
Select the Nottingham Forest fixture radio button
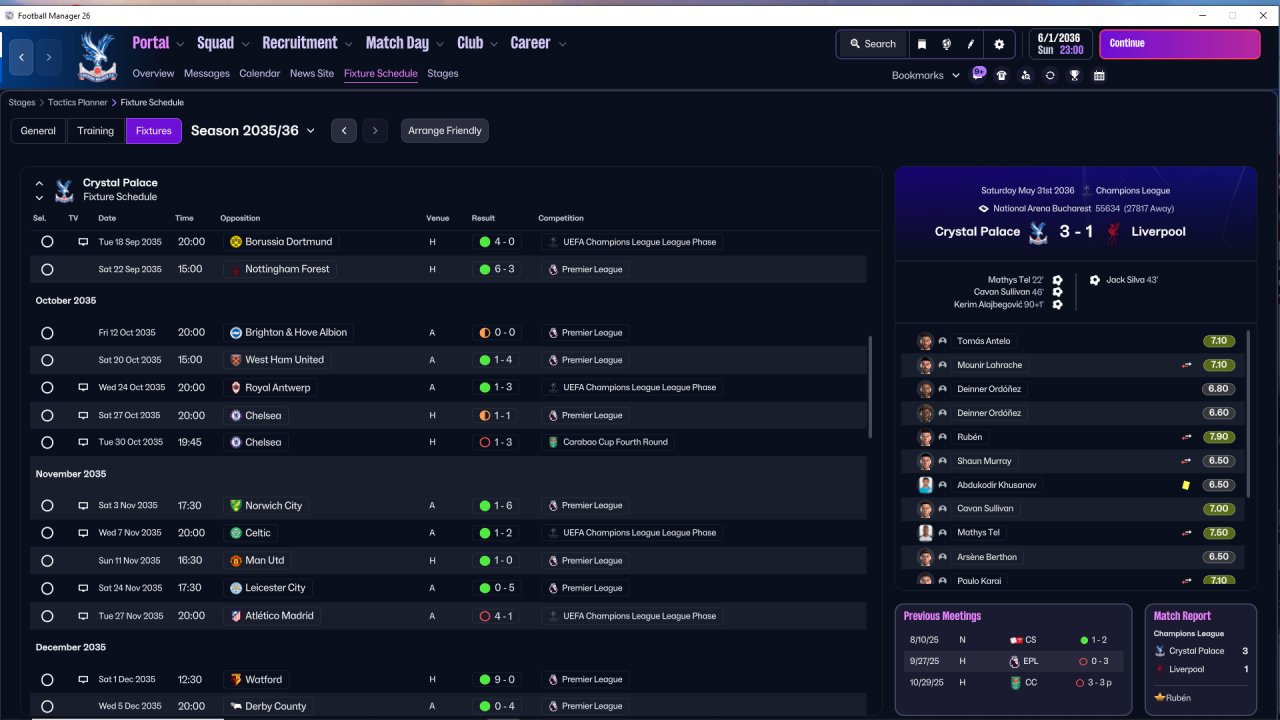click(47, 269)
